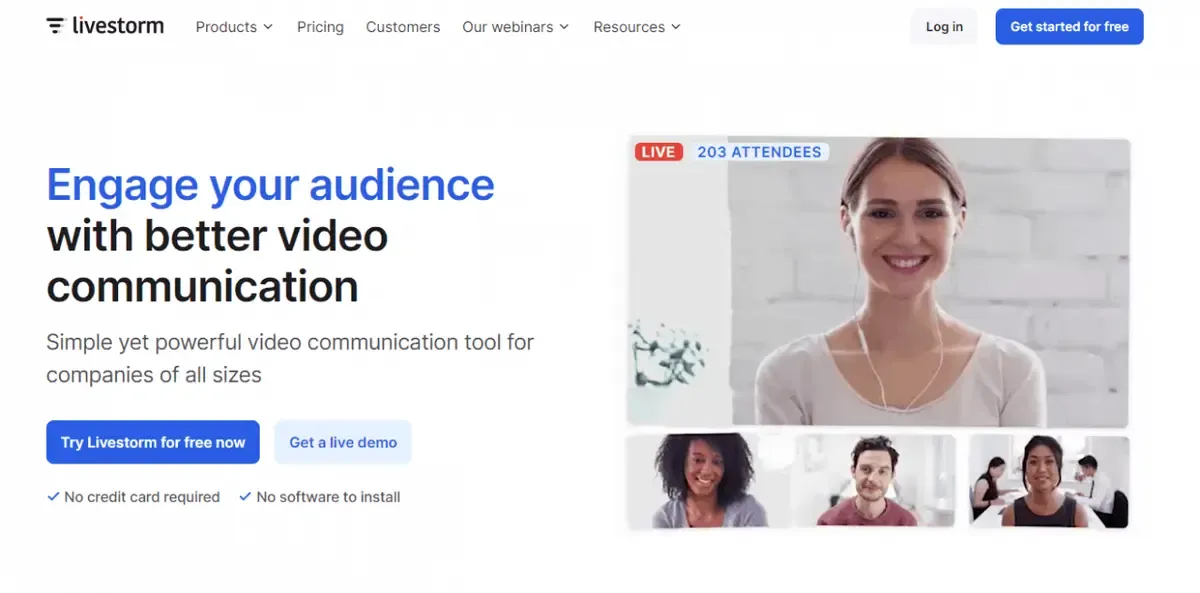Click the red LIVE badge

[x=658, y=152]
